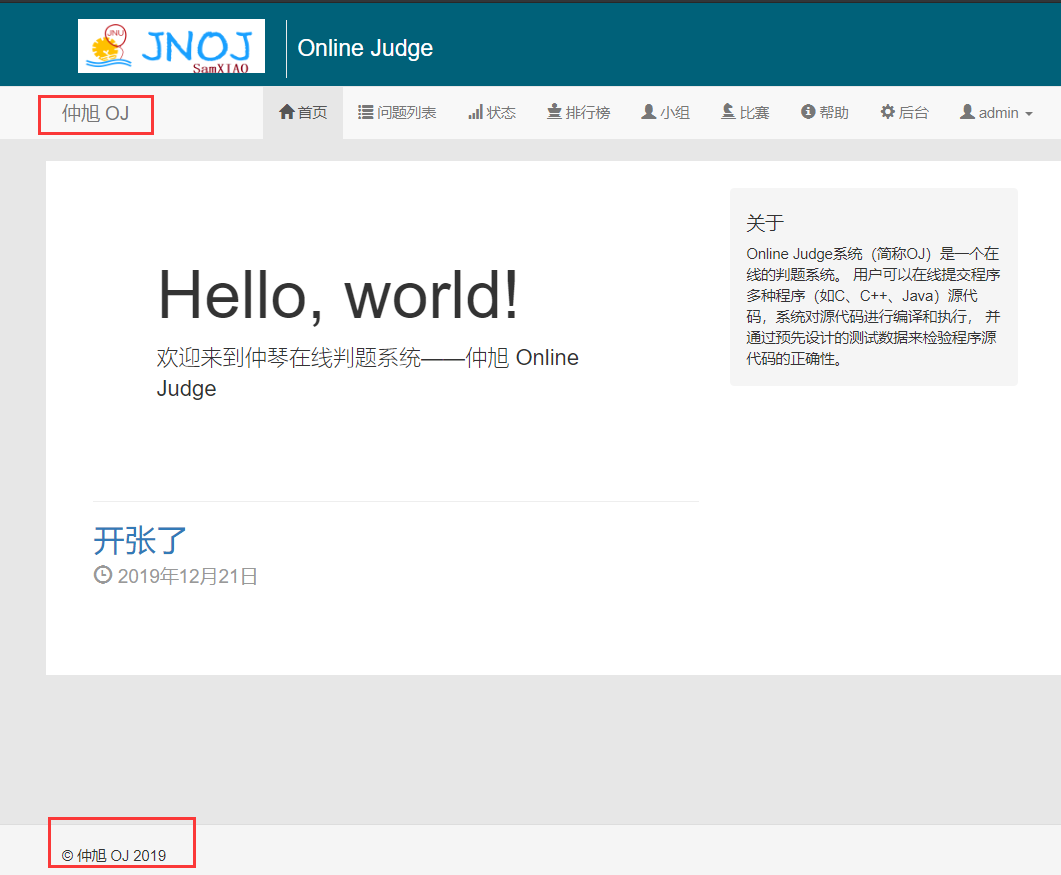
Task: Open the 开张了 news post
Action: click(x=140, y=540)
